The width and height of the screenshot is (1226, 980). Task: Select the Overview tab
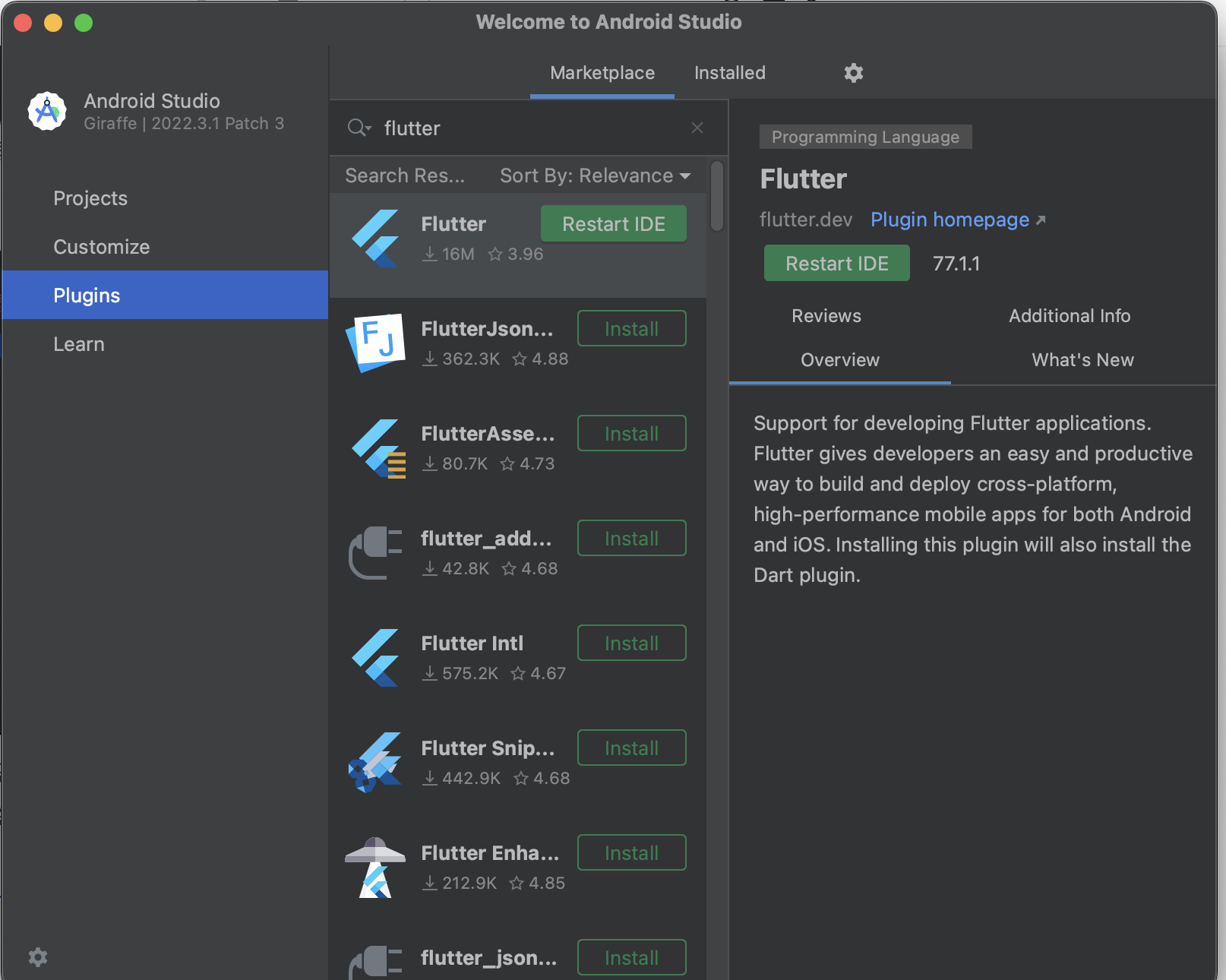pyautogui.click(x=840, y=360)
